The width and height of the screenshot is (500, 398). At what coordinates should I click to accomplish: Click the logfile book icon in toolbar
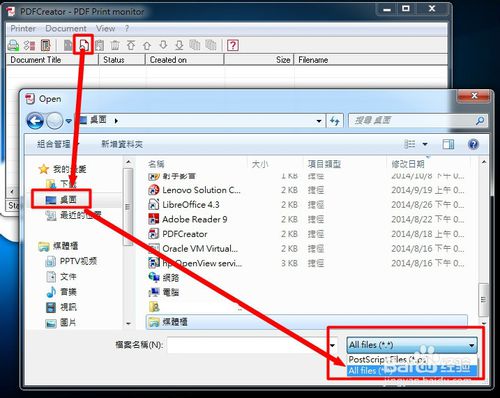tap(45, 45)
